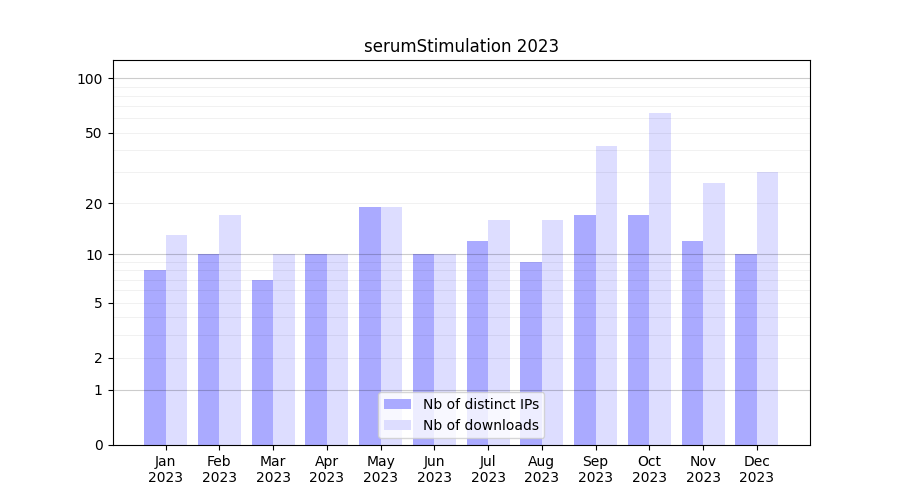This screenshot has width=900, height=500.
Task: Select the '0' y-axis tick label
Action: [98, 445]
